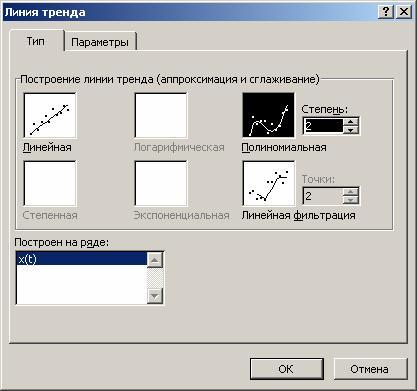Click the Степень degree input field

click(x=323, y=126)
